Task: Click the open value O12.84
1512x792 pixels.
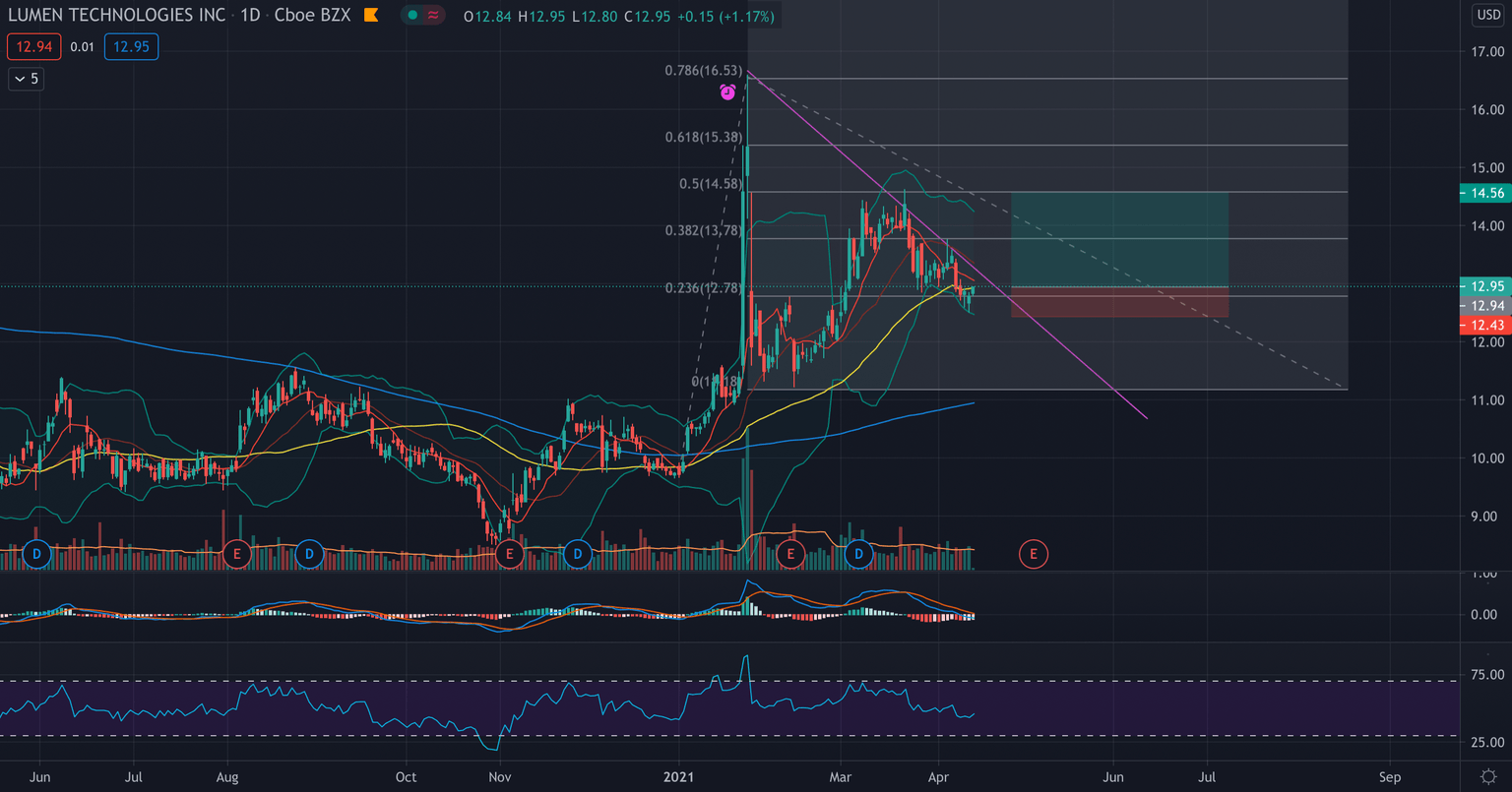Action: pyautogui.click(x=488, y=17)
